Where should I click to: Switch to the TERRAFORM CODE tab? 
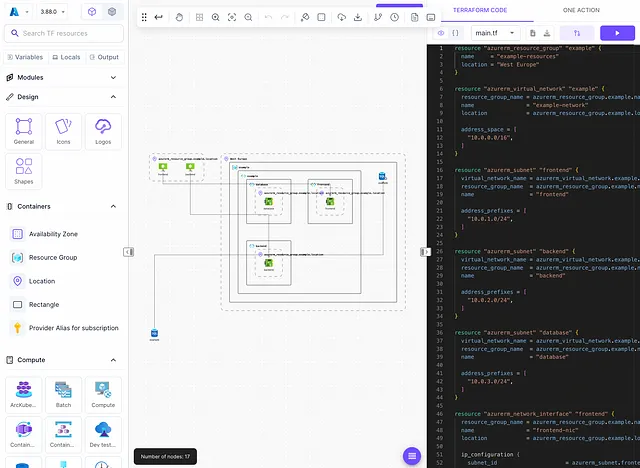point(480,10)
